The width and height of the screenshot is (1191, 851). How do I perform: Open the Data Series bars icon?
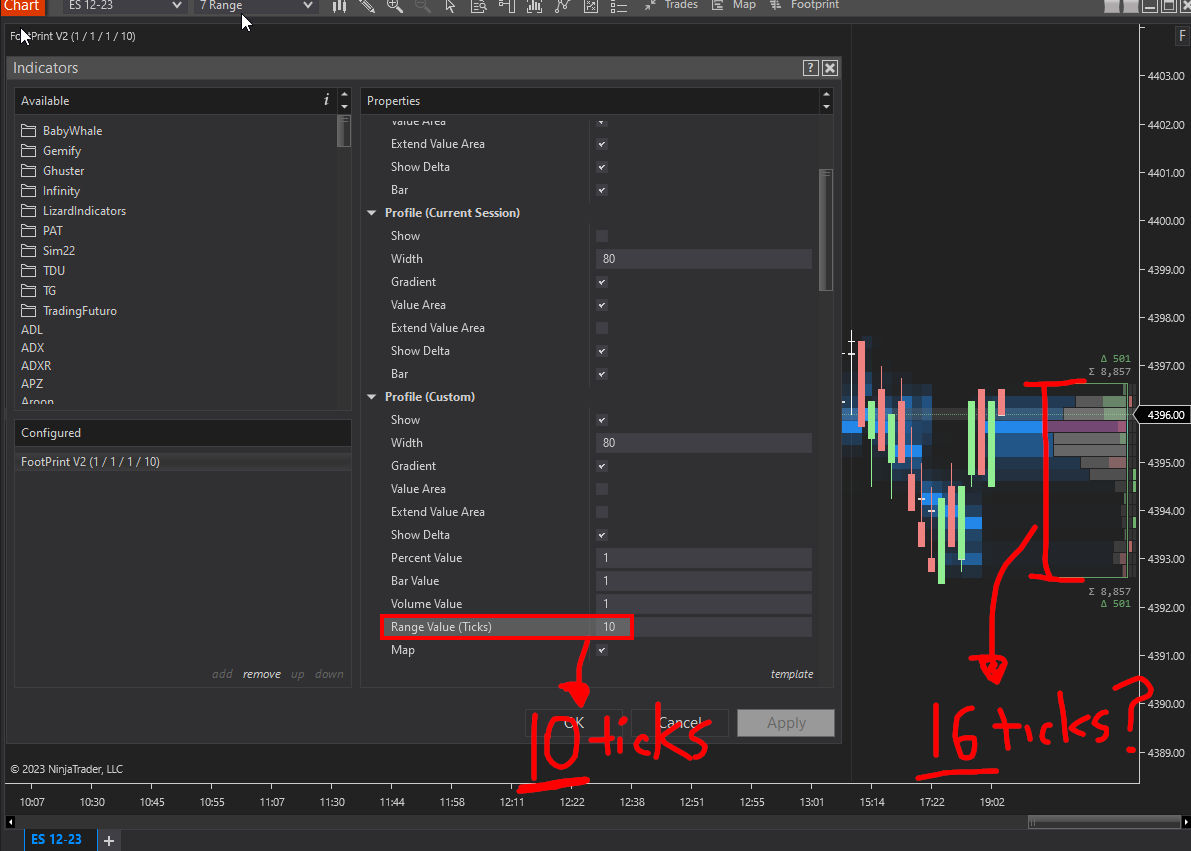535,6
